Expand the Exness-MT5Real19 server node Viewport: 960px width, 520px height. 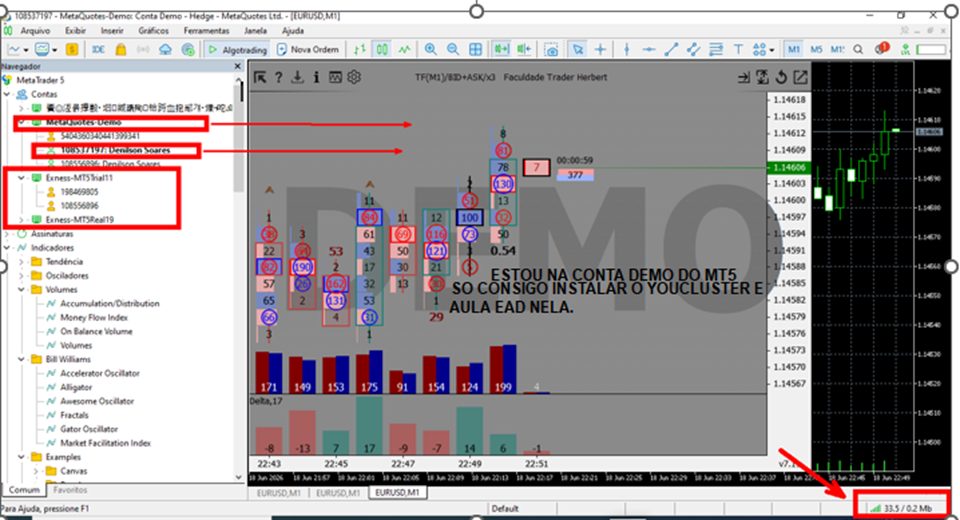pyautogui.click(x=21, y=219)
